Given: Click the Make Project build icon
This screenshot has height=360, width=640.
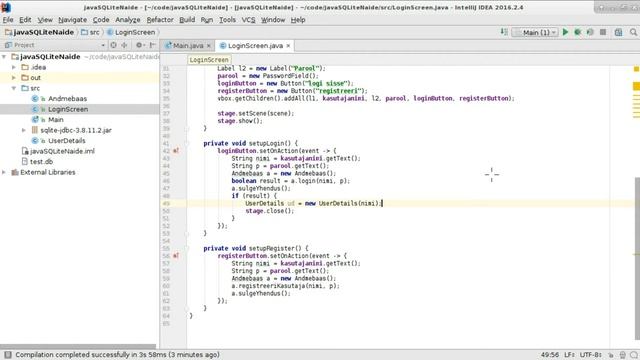Looking at the screenshot, I should point(504,32).
